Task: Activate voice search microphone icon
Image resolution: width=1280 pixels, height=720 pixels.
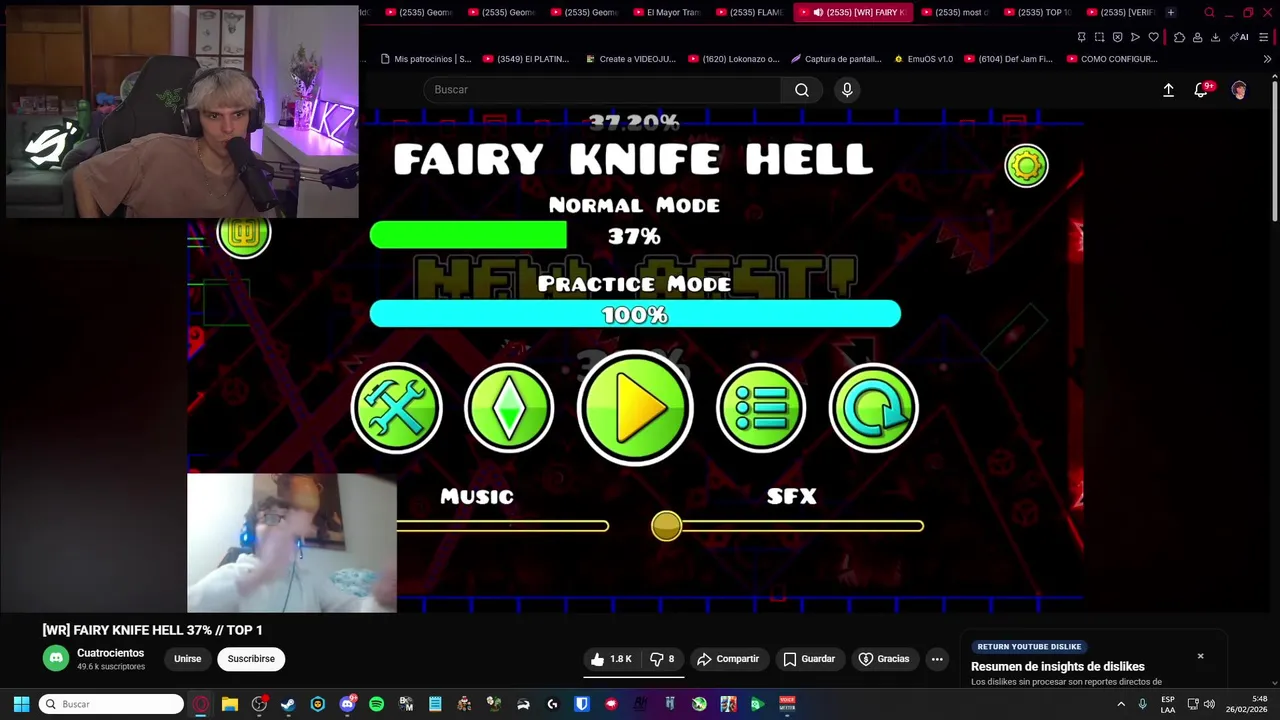Action: (x=847, y=90)
